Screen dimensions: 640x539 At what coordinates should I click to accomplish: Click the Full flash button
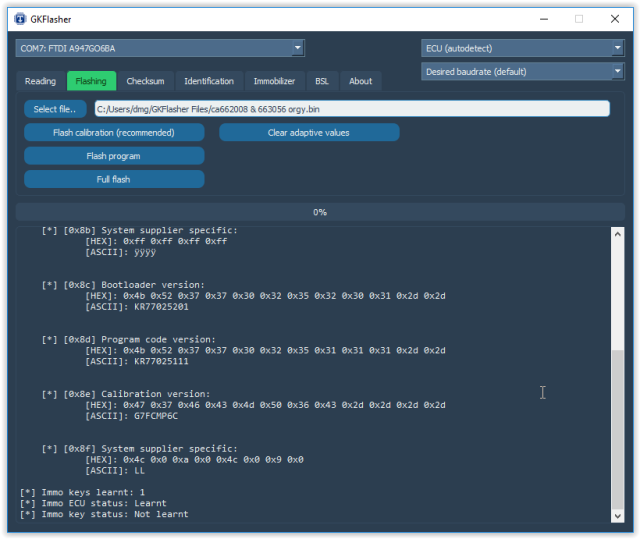point(114,179)
